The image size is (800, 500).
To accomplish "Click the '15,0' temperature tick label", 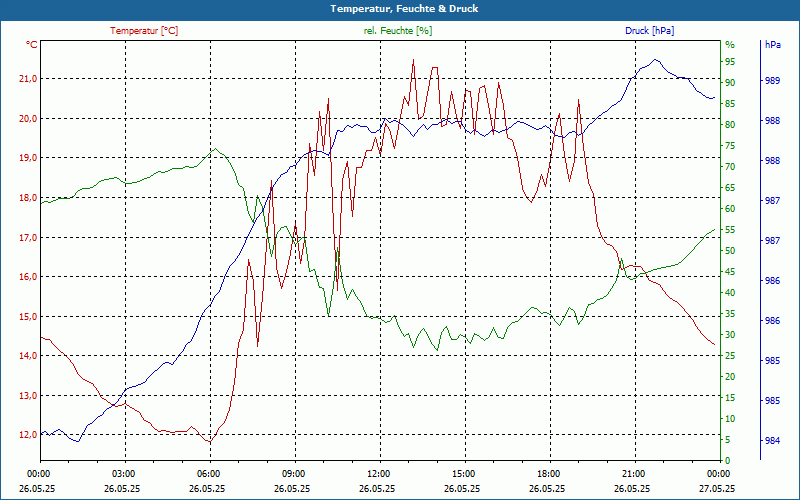I will pyautogui.click(x=29, y=316).
